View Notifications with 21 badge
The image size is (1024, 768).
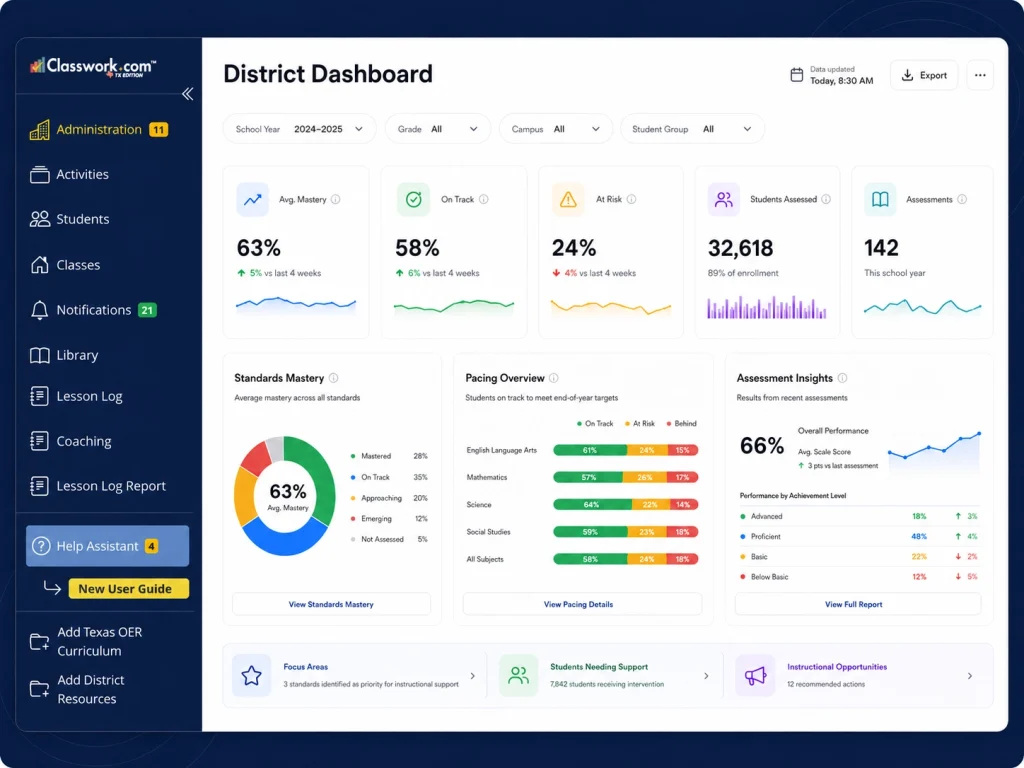93,310
